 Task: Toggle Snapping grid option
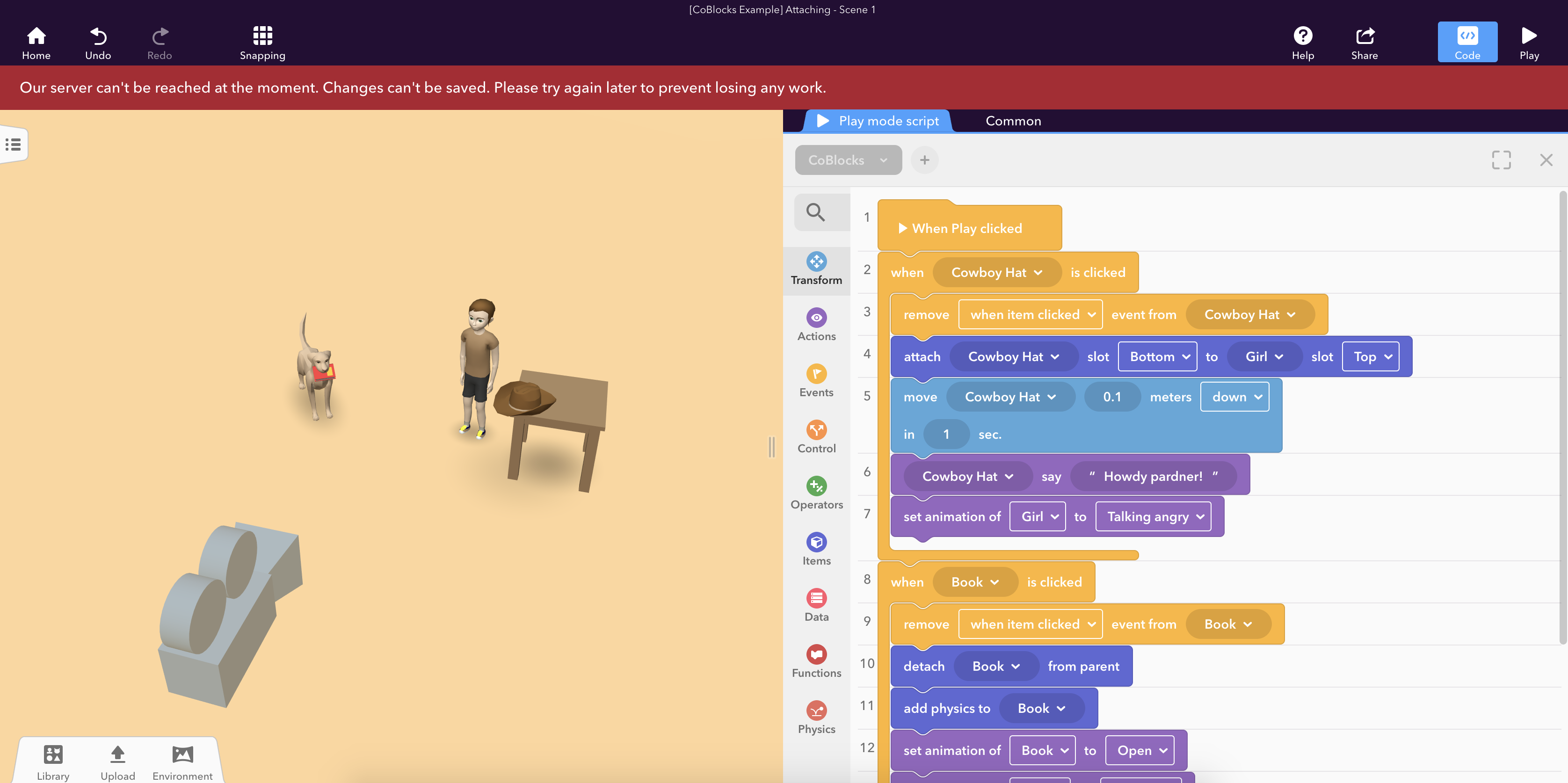pos(262,43)
